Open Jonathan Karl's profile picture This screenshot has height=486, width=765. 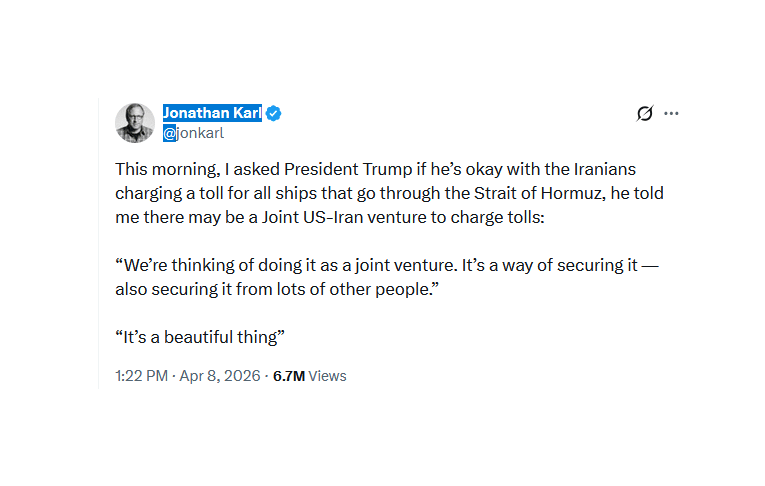[x=134, y=123]
